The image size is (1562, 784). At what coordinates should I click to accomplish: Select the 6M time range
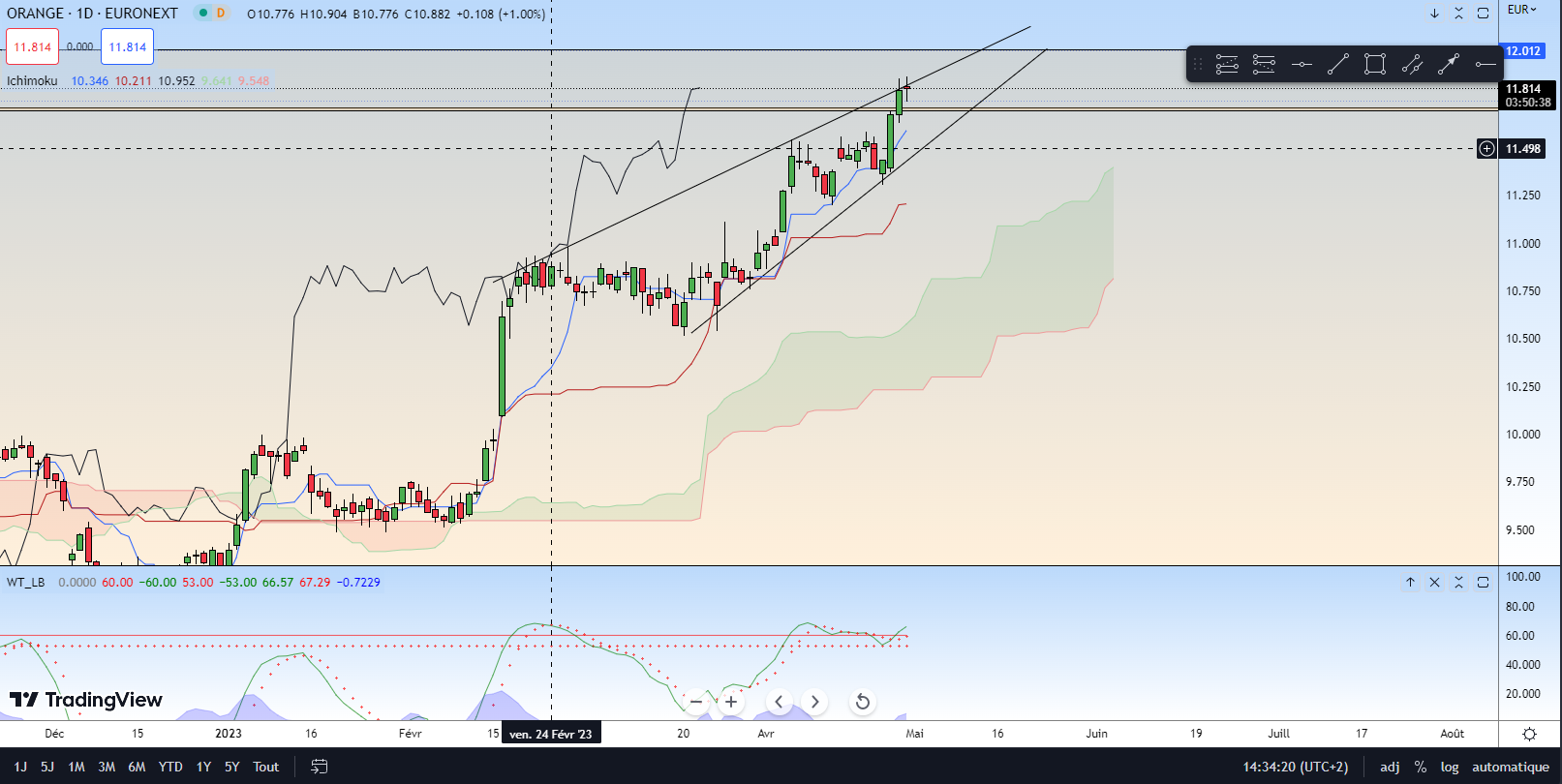(x=137, y=767)
